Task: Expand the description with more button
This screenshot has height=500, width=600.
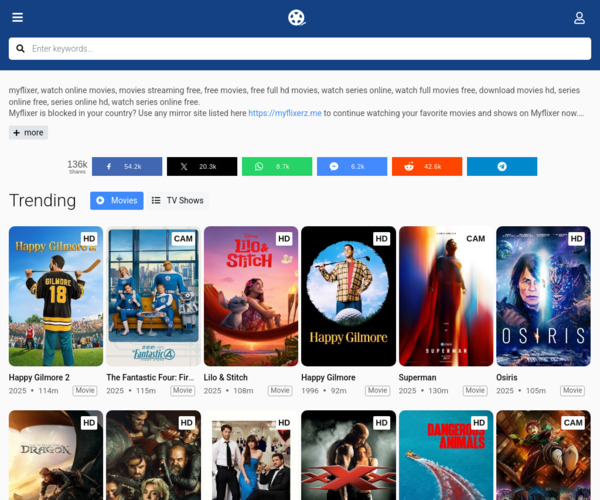Action: click(x=28, y=132)
